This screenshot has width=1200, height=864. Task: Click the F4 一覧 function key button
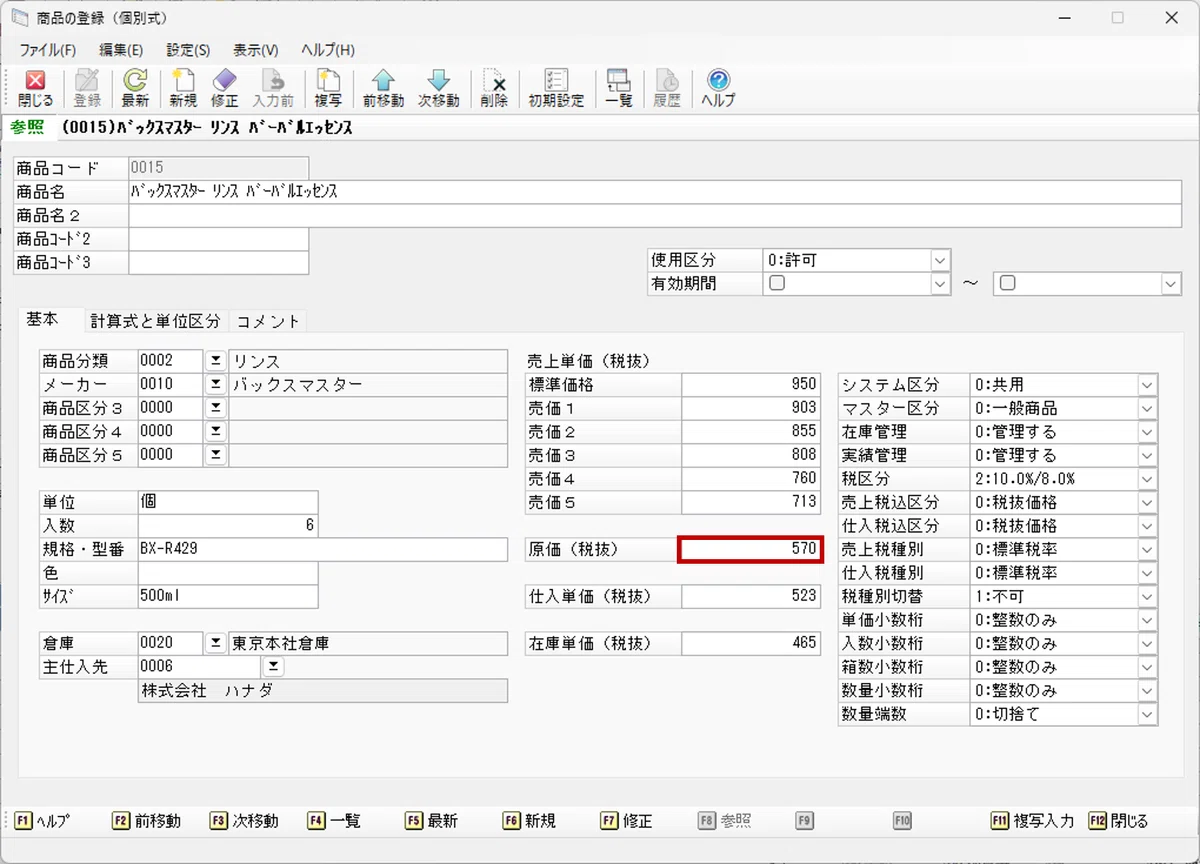coord(335,821)
